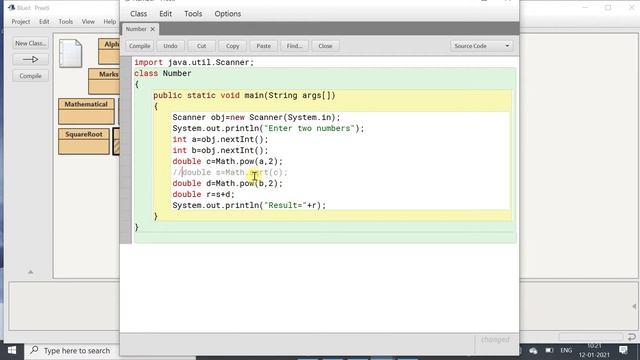Click the Copy toolbar button
Viewport: 640px width, 360px height.
click(233, 46)
